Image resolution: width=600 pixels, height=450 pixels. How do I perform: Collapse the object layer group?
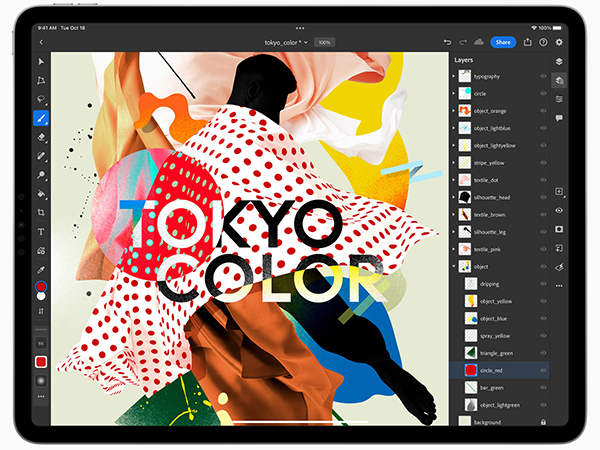[454, 266]
